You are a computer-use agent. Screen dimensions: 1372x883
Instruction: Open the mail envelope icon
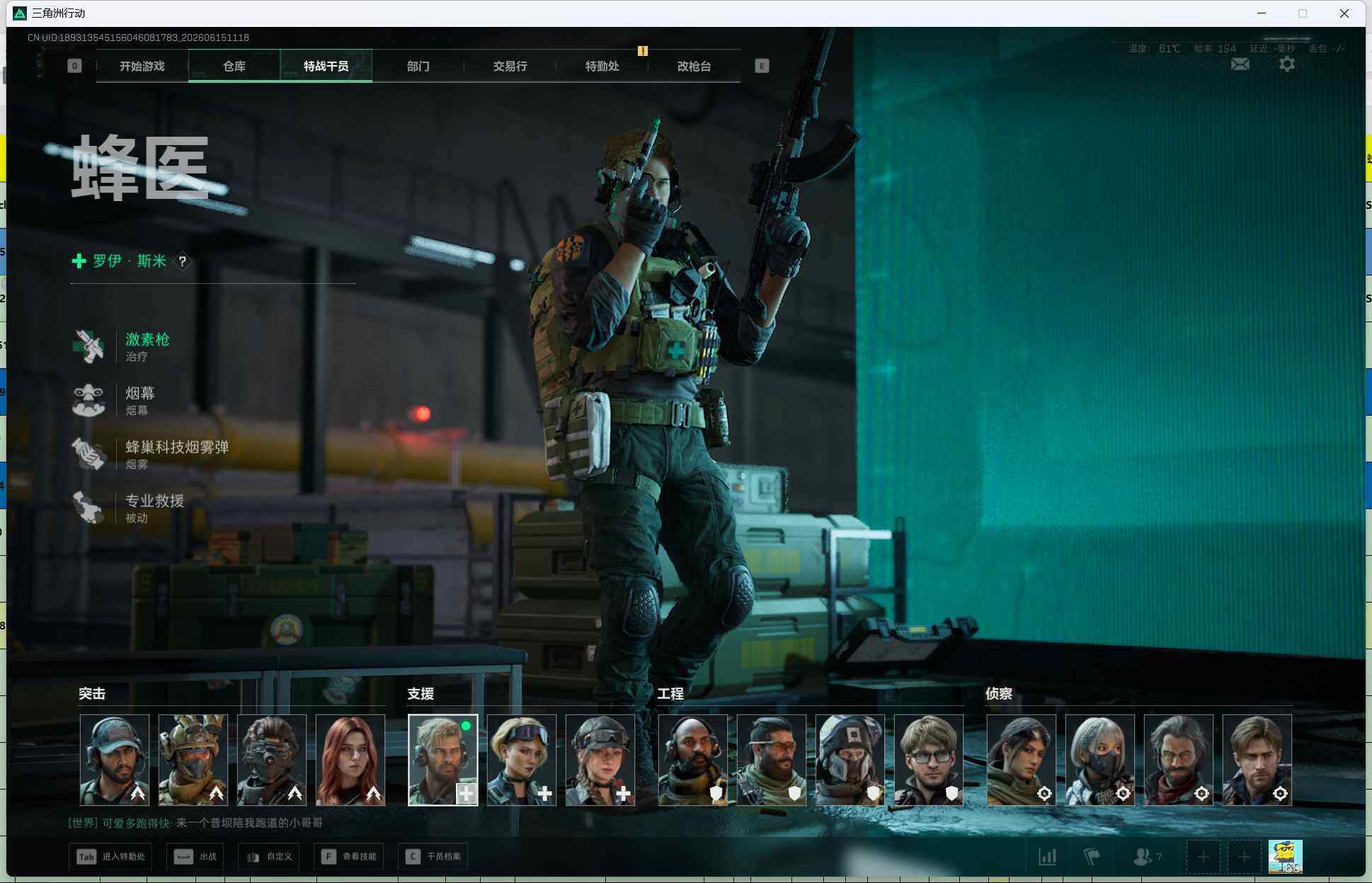[1240, 64]
